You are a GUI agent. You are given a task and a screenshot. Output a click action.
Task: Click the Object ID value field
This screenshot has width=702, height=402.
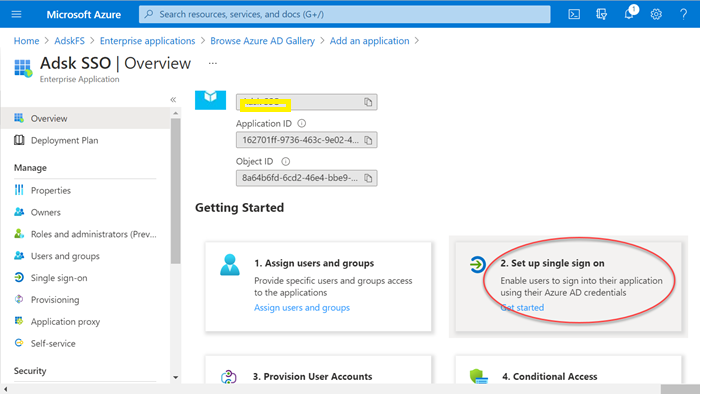(x=306, y=178)
